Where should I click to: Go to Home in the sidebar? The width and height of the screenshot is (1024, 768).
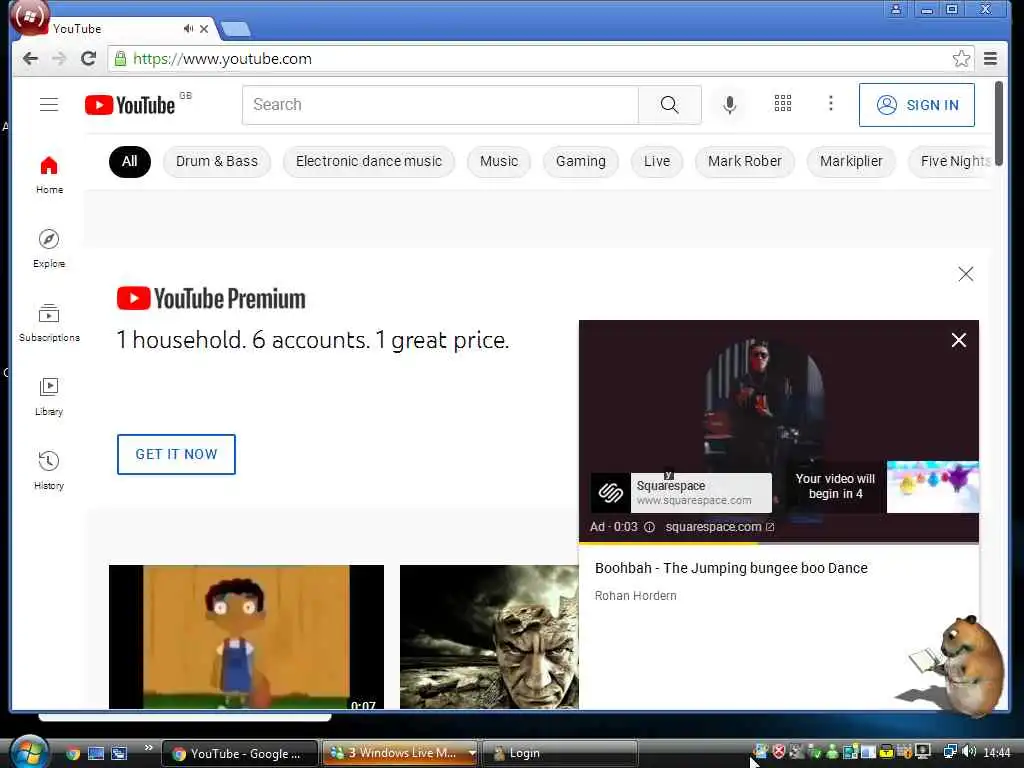[49, 175]
